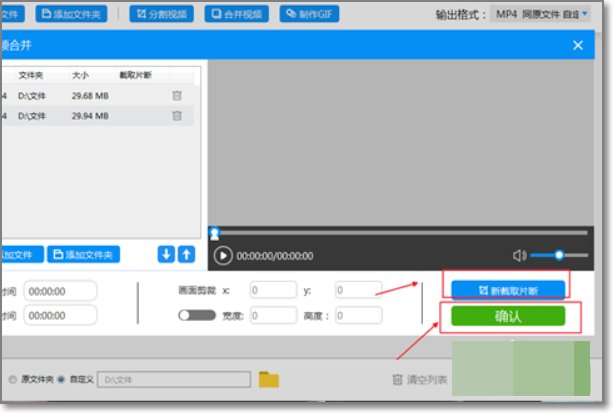Click the D:\文件 output path field

pos(174,380)
